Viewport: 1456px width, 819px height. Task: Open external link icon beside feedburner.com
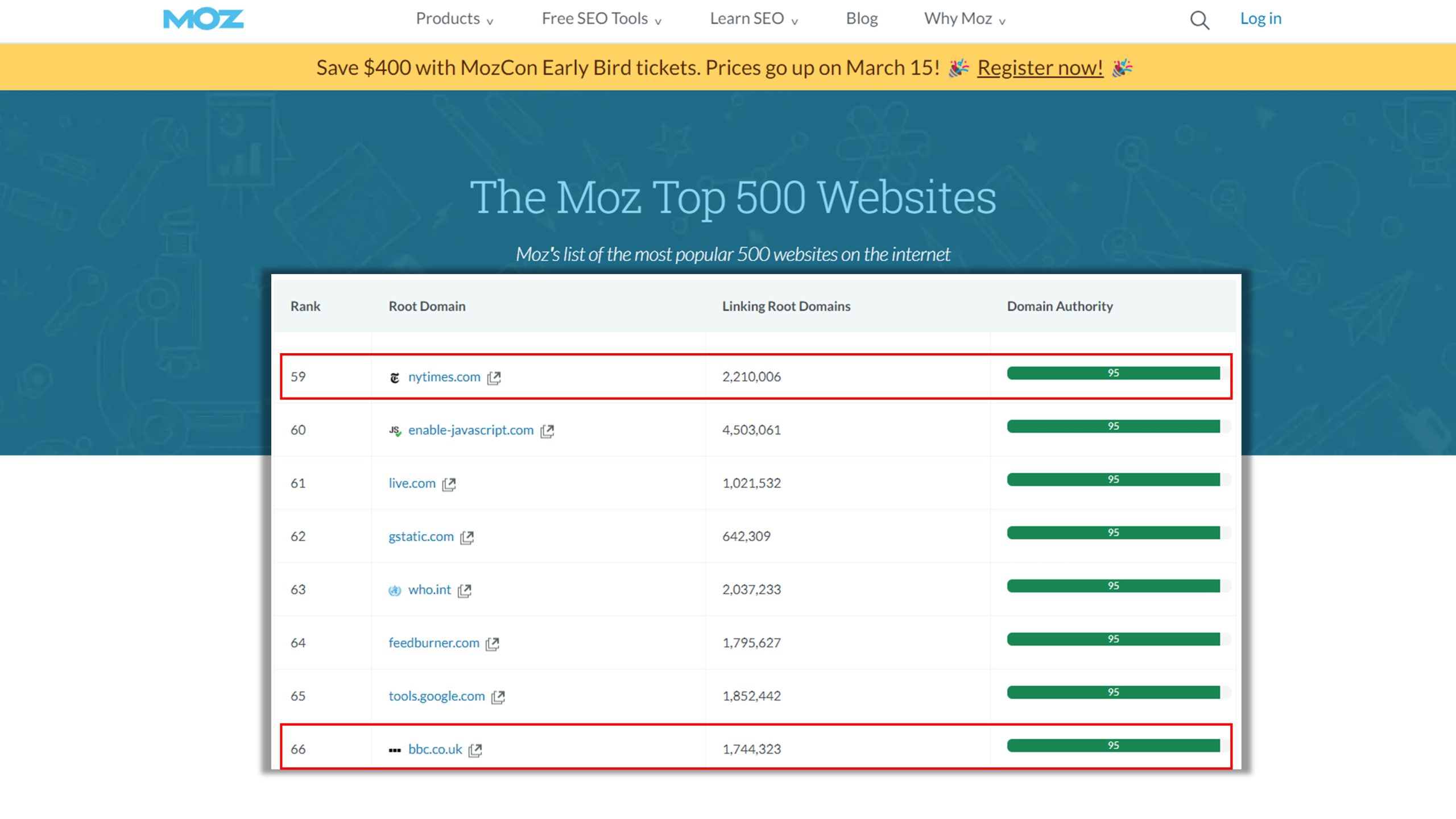tap(493, 644)
